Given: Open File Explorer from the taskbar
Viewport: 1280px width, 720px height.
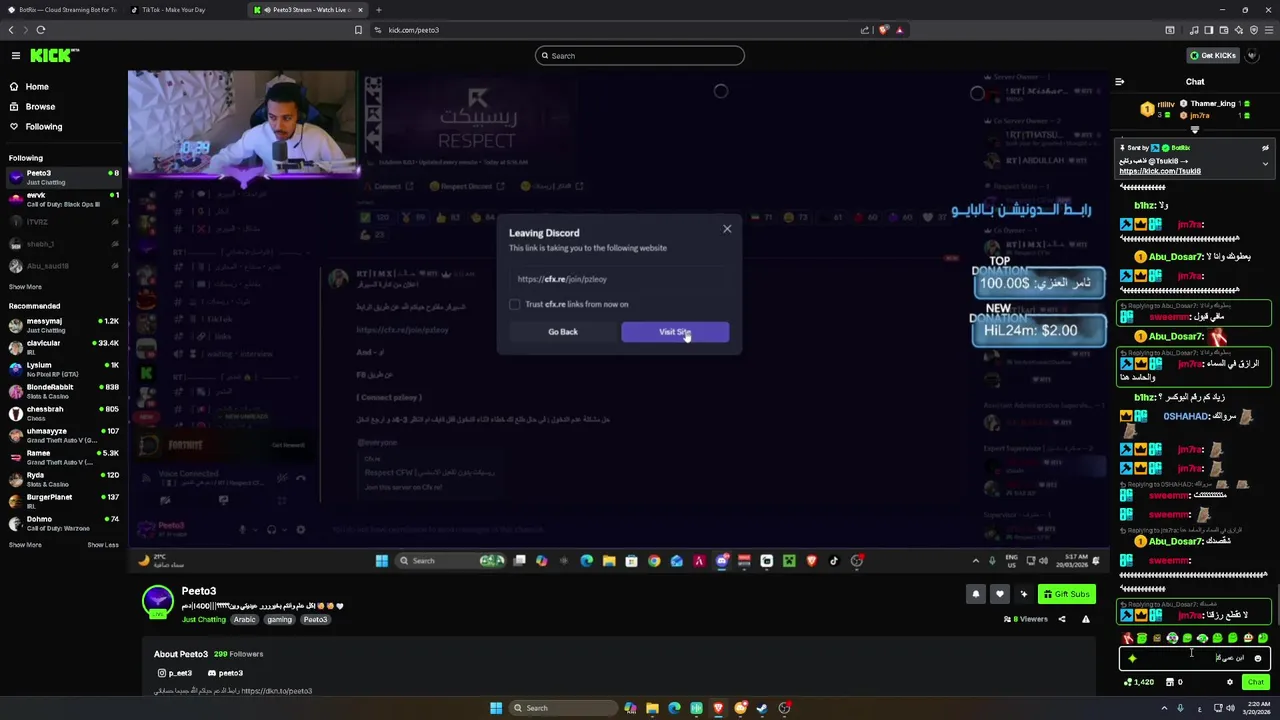Looking at the screenshot, I should click(x=652, y=708).
